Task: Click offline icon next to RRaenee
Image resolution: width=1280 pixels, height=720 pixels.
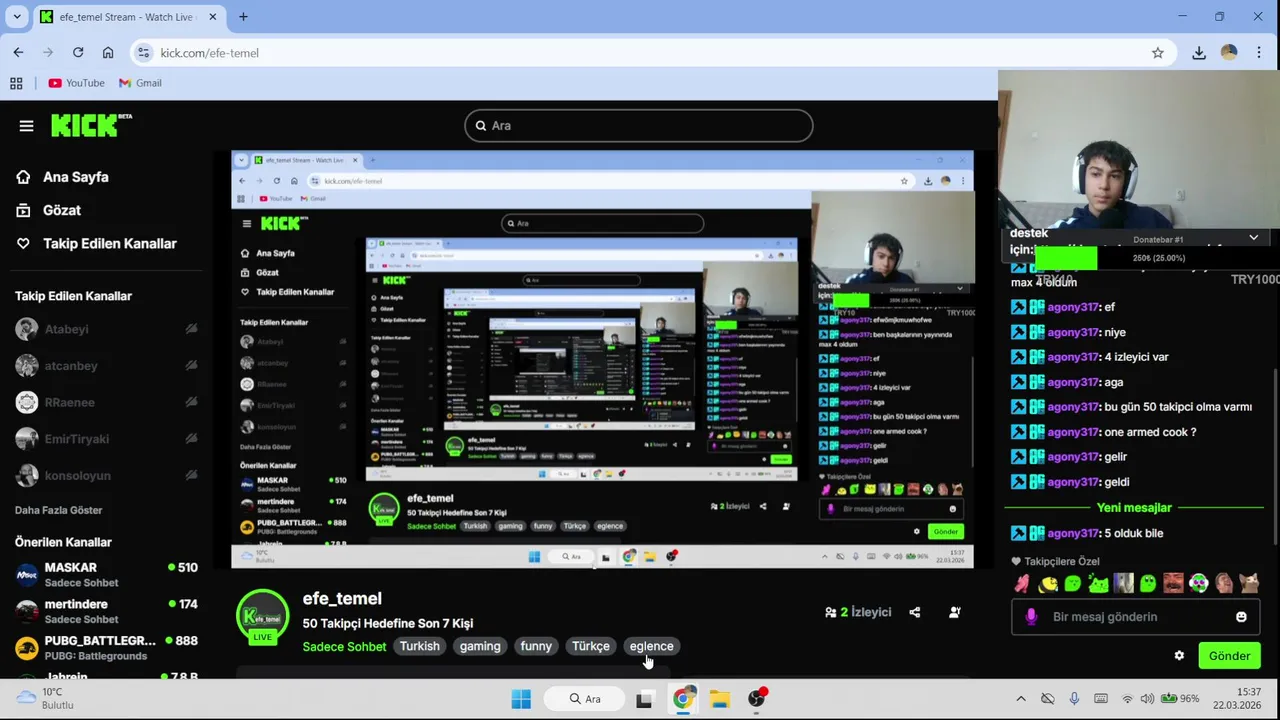Action: pyautogui.click(x=191, y=402)
